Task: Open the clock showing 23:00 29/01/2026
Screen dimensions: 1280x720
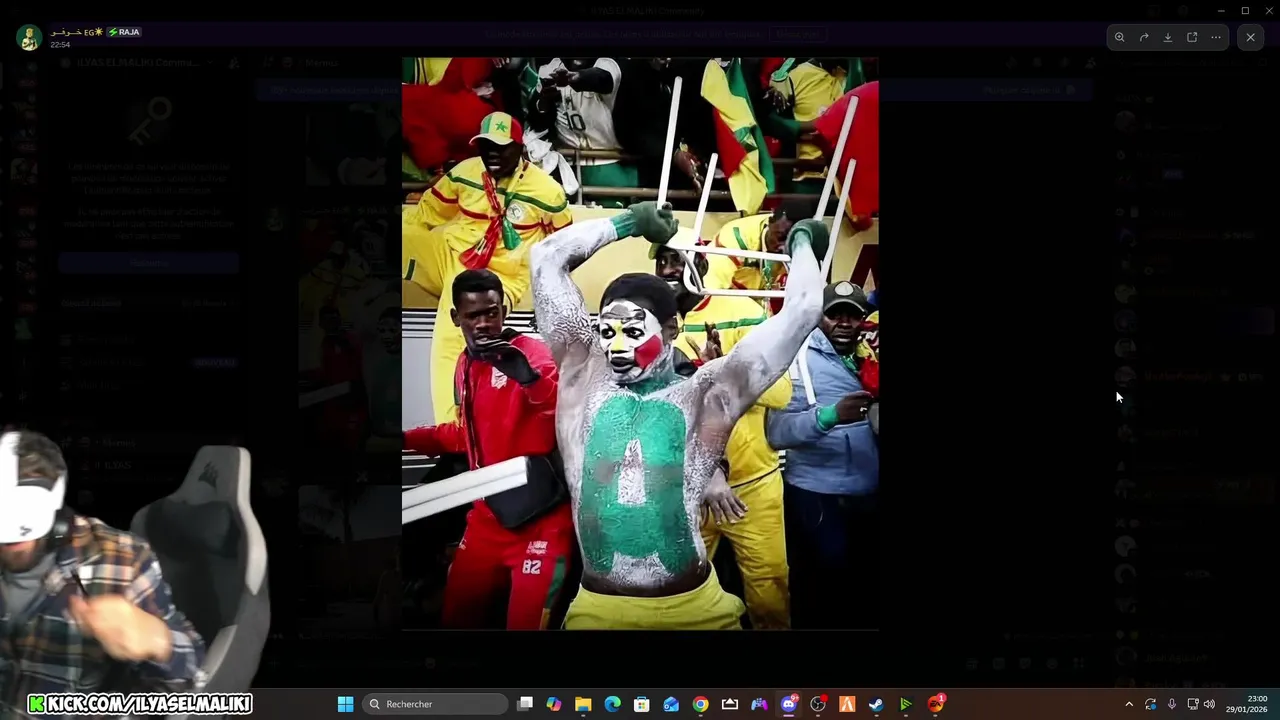Action: [x=1247, y=704]
